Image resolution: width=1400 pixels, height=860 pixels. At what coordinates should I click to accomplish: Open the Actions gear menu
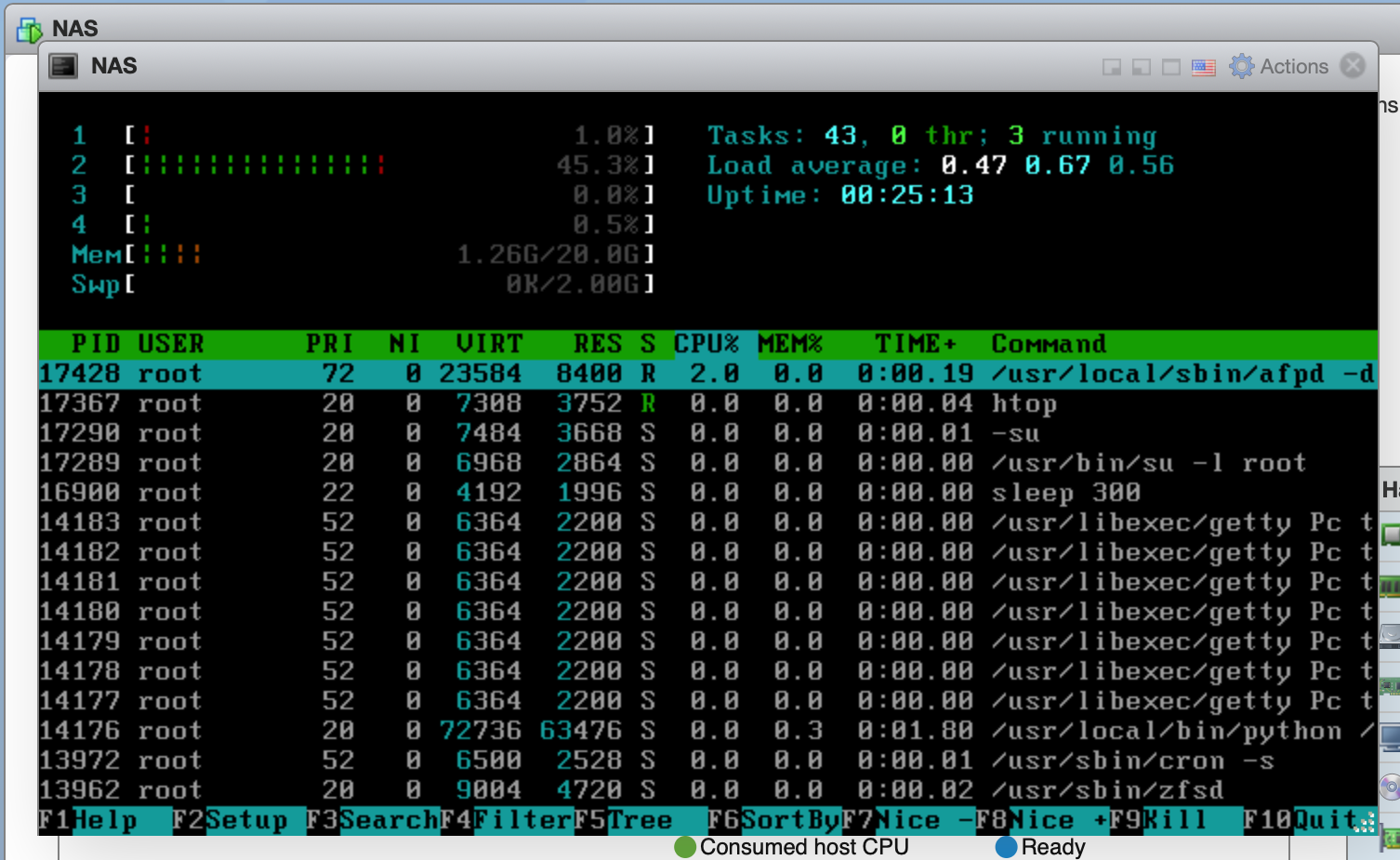[x=1279, y=66]
